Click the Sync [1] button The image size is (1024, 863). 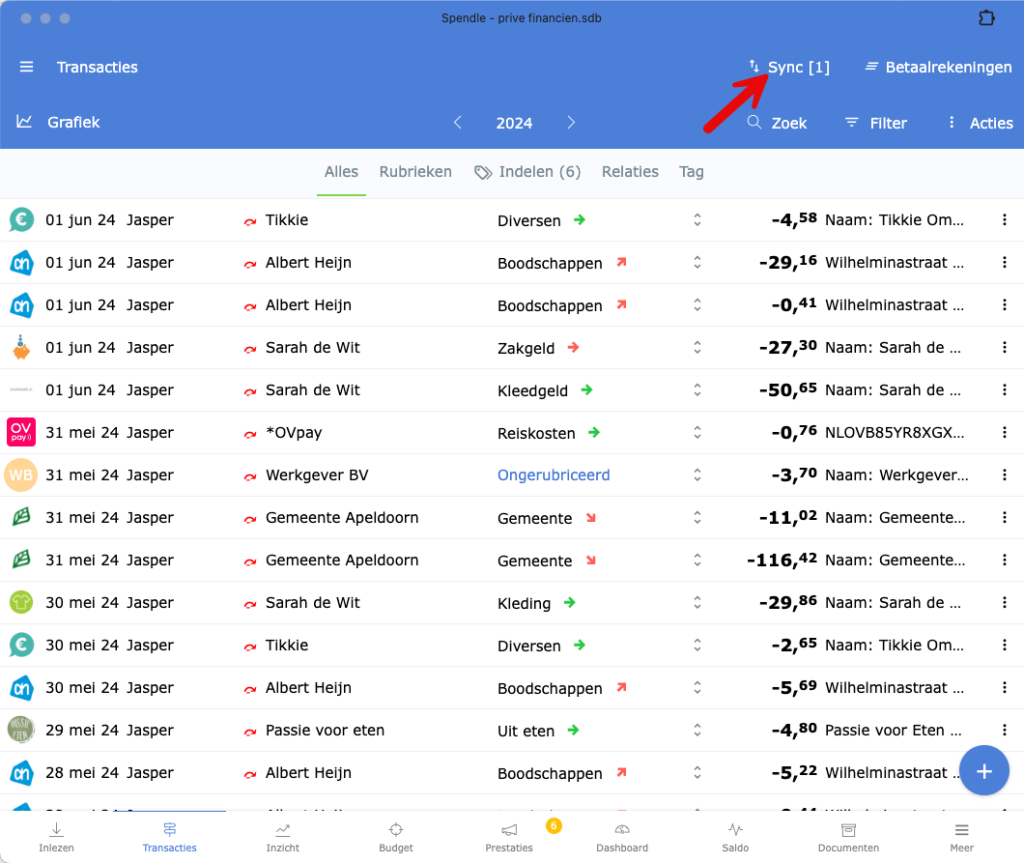789,67
